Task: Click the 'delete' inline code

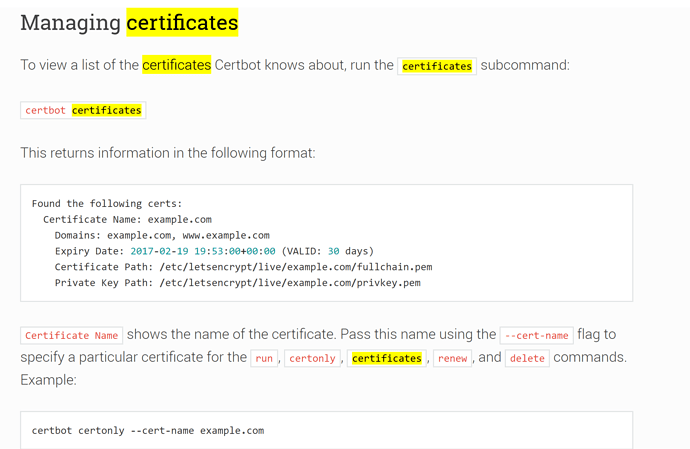Action: 527,358
